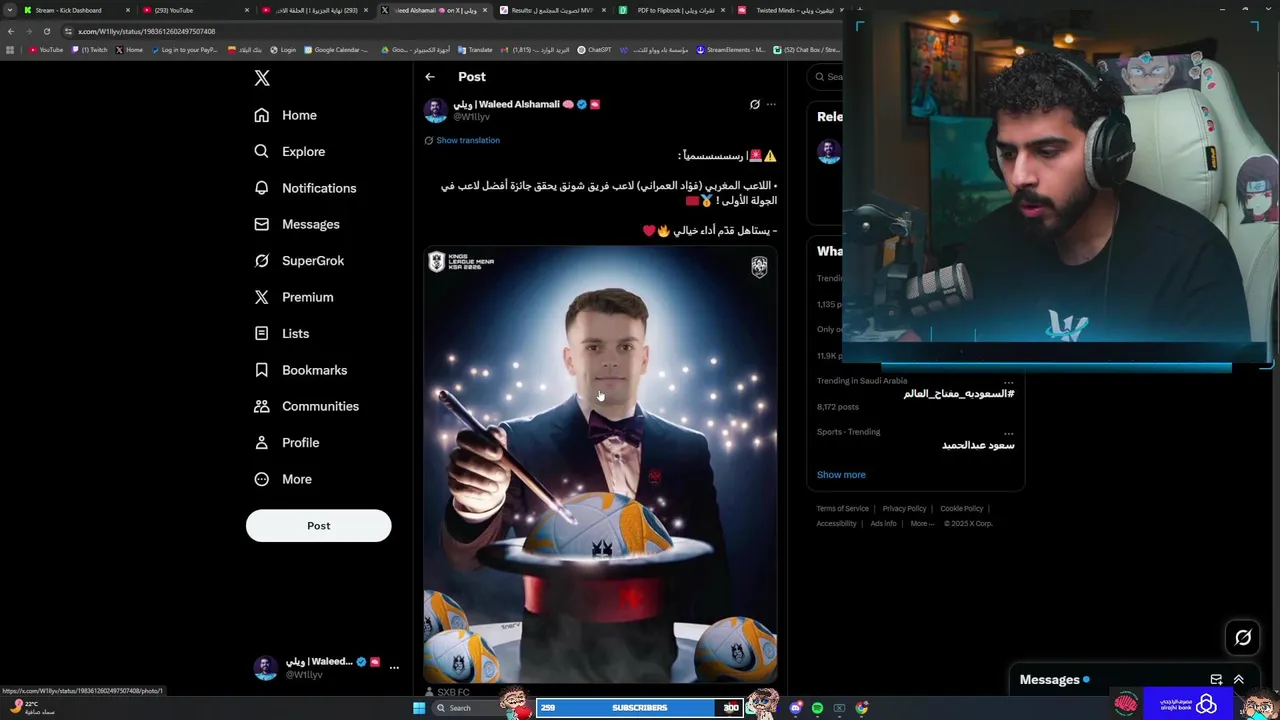
Task: Expand the footer More ... menu
Action: click(x=922, y=524)
